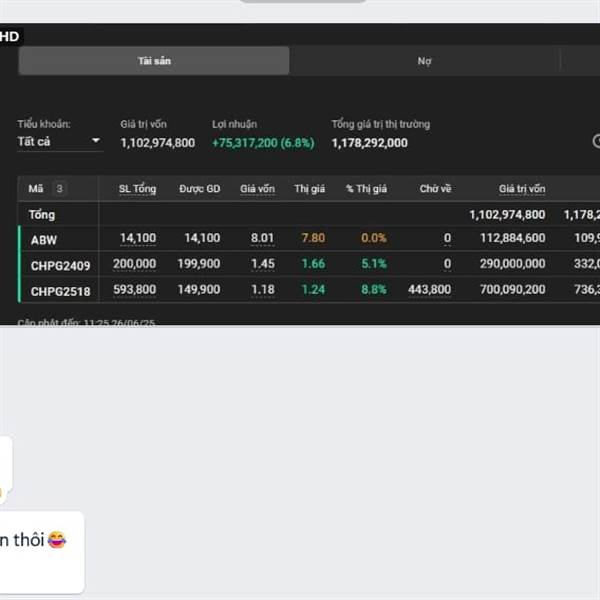The width and height of the screenshot is (600, 600).
Task: Open the shared portfolio image in chat
Action: point(300,174)
